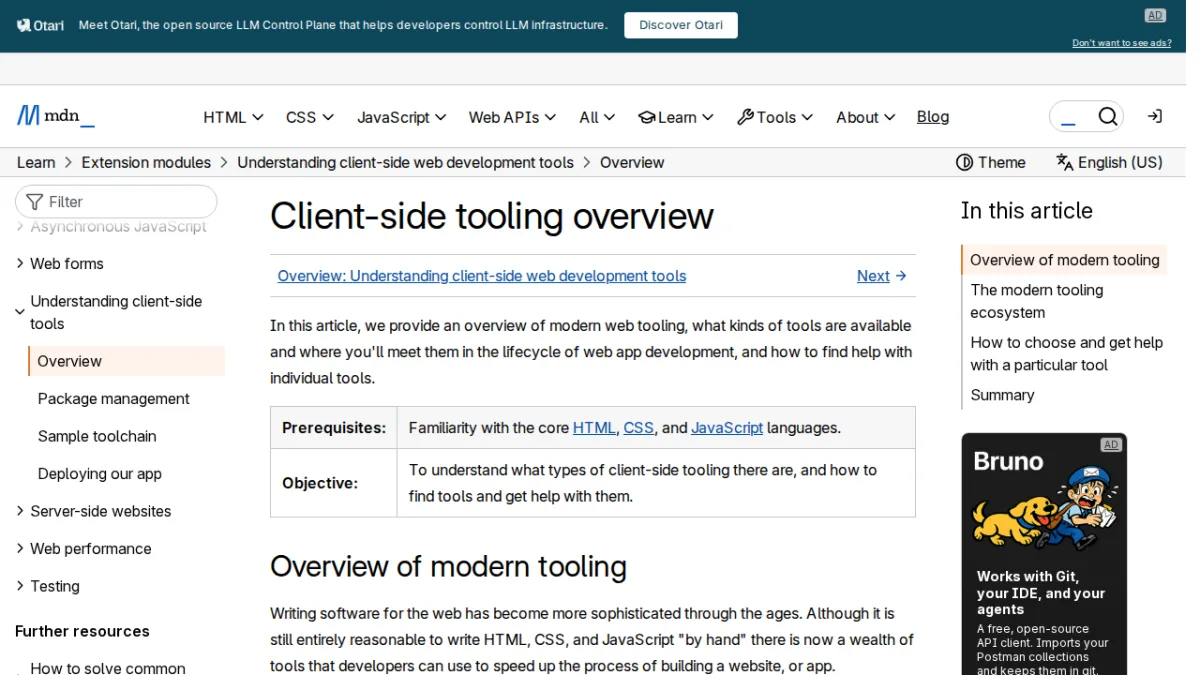Follow the Next link with arrow
The image size is (1200, 675).
881,276
